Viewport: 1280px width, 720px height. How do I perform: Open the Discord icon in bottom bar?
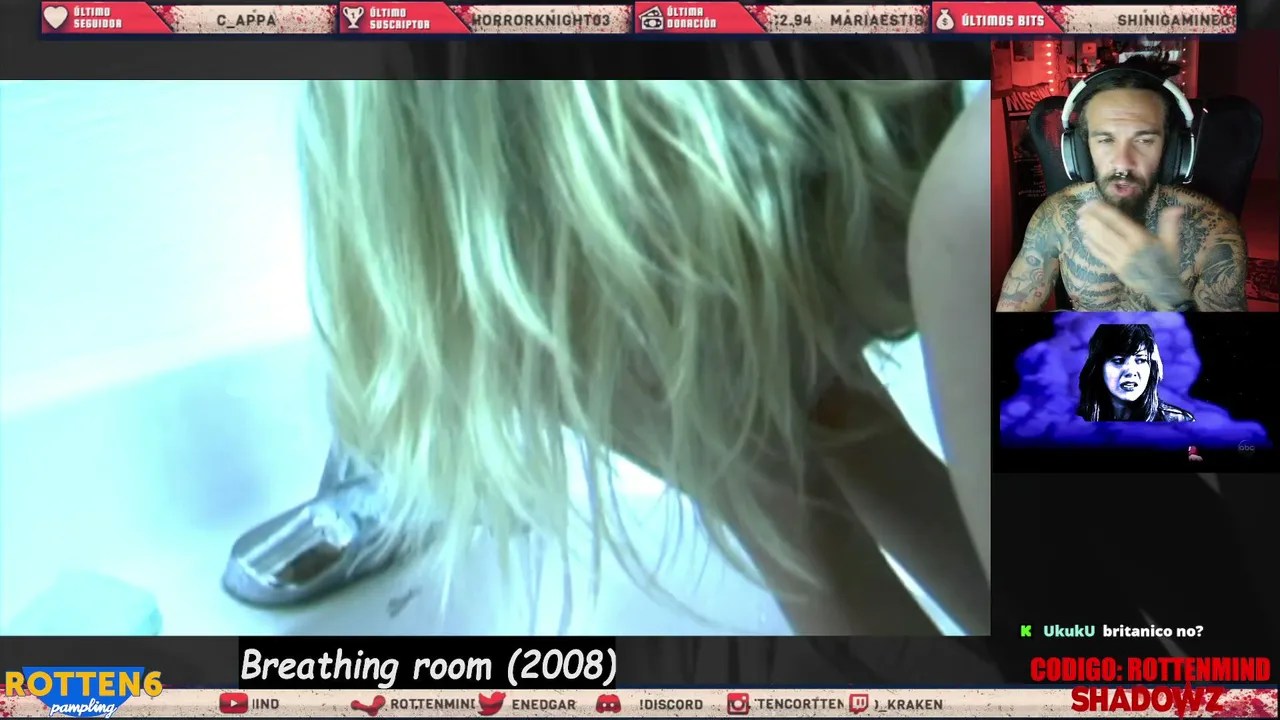point(608,704)
